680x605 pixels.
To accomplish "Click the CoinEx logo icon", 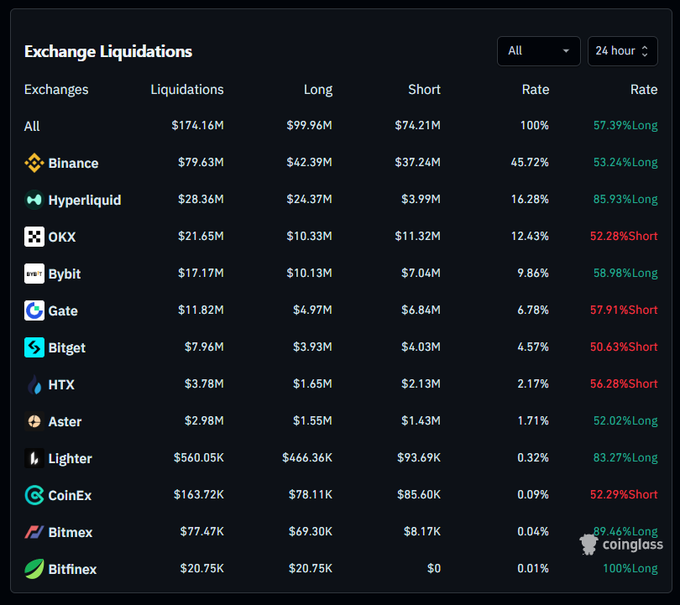I will tap(34, 495).
